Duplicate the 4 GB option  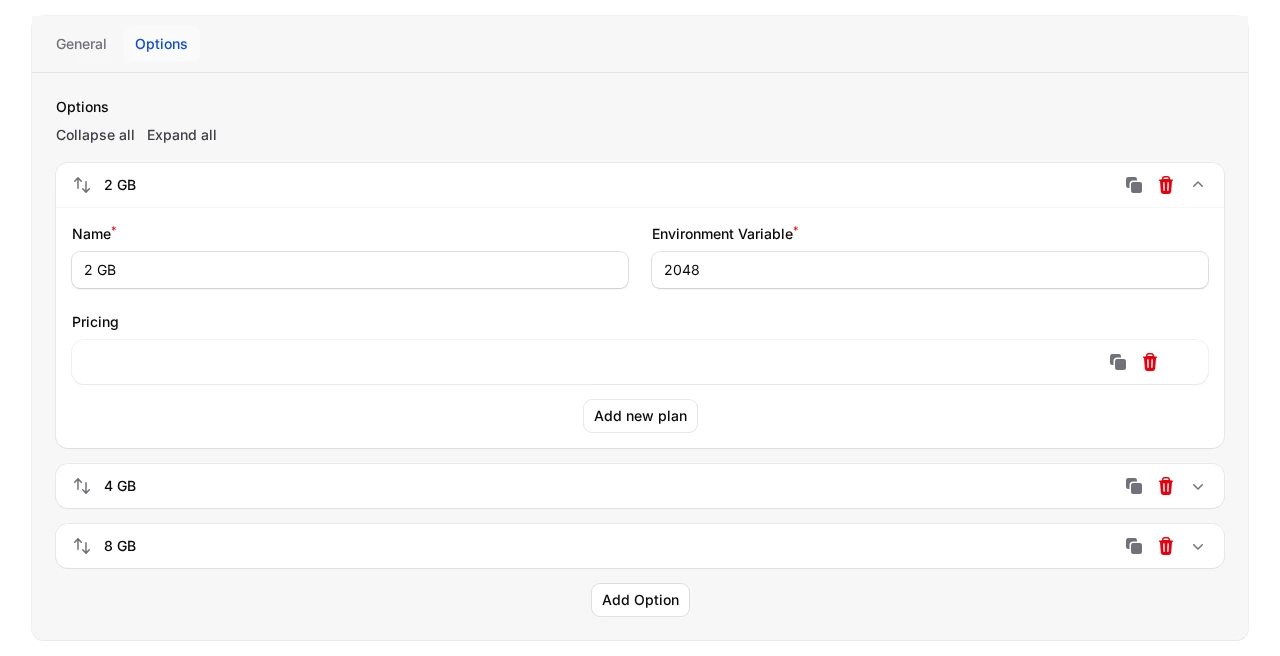(1134, 486)
